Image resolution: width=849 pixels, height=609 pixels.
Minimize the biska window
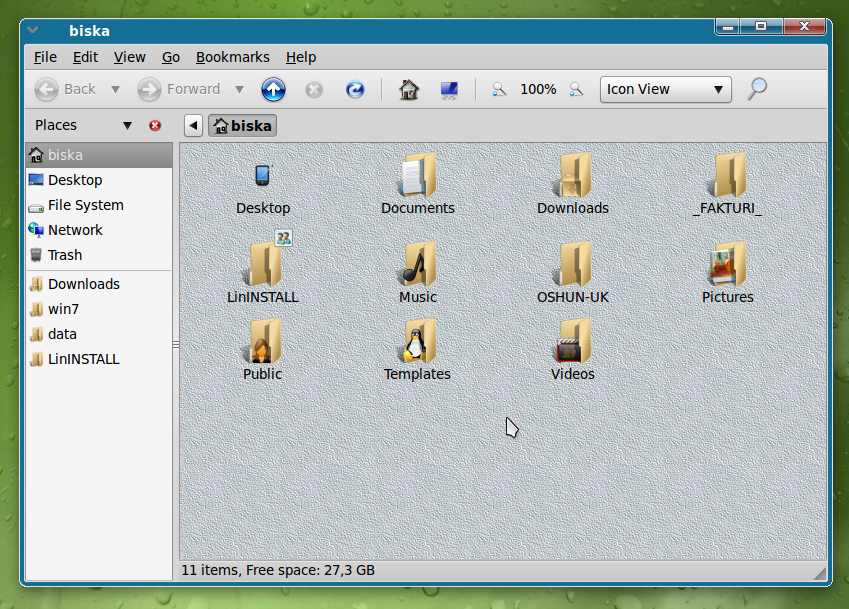point(728,27)
